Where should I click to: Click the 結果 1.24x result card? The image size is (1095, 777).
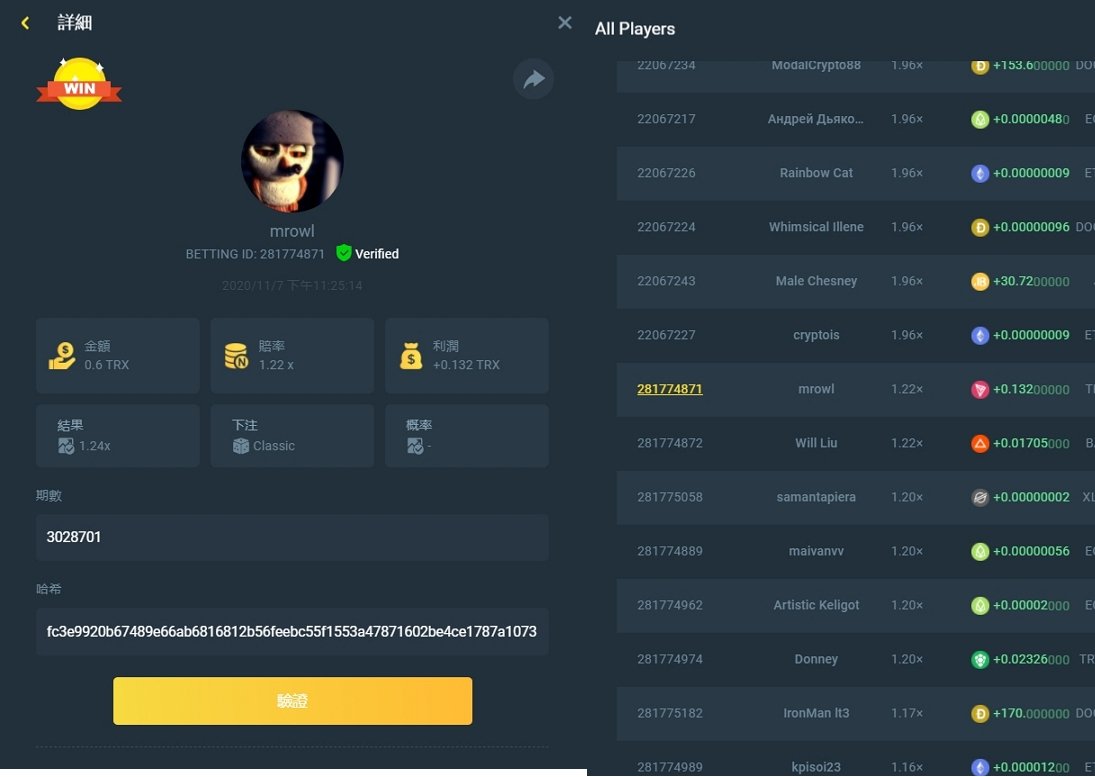[117, 436]
